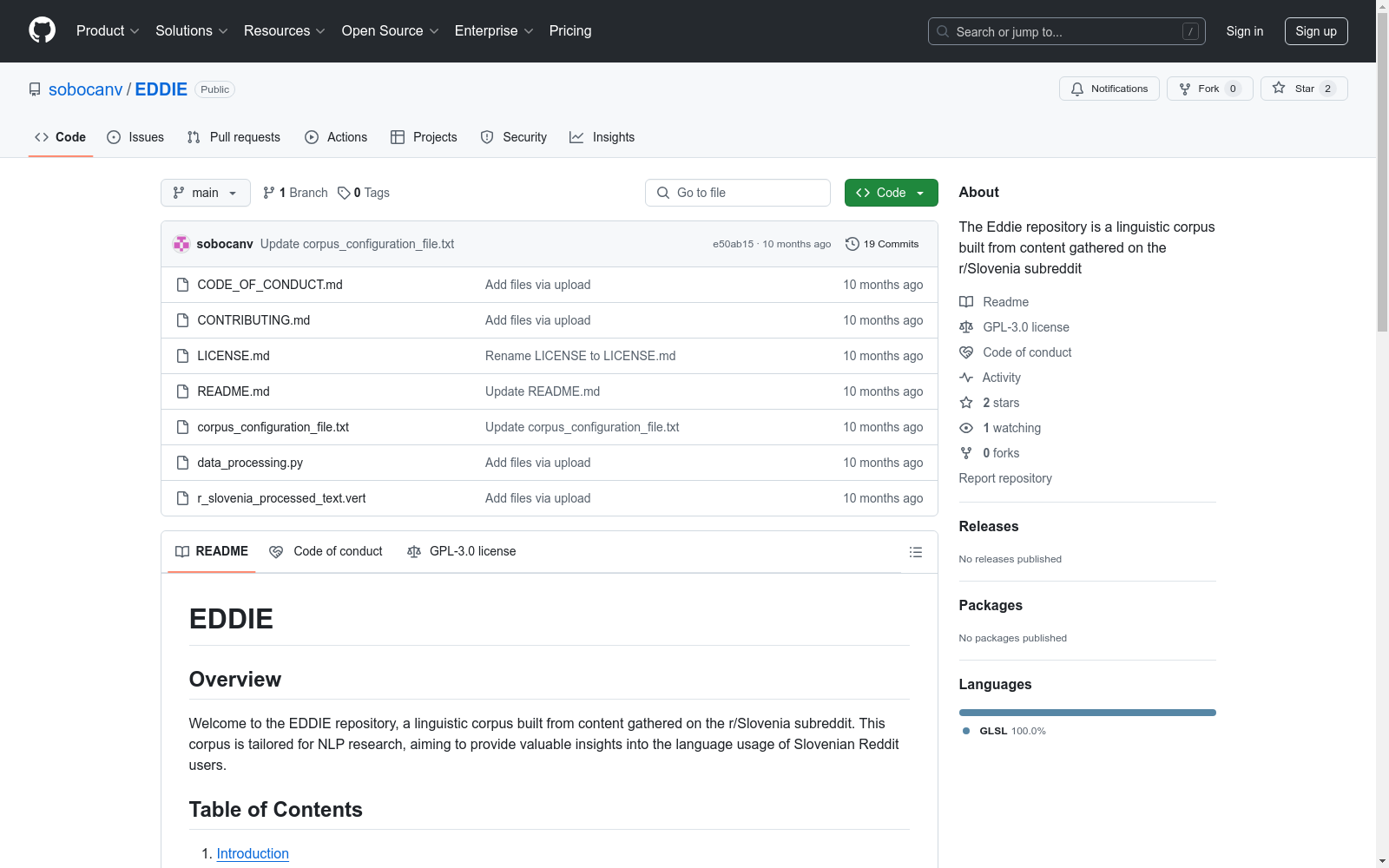Open the r_slovenia_processed_text.vert file
This screenshot has height=868, width=1389.
click(x=281, y=498)
